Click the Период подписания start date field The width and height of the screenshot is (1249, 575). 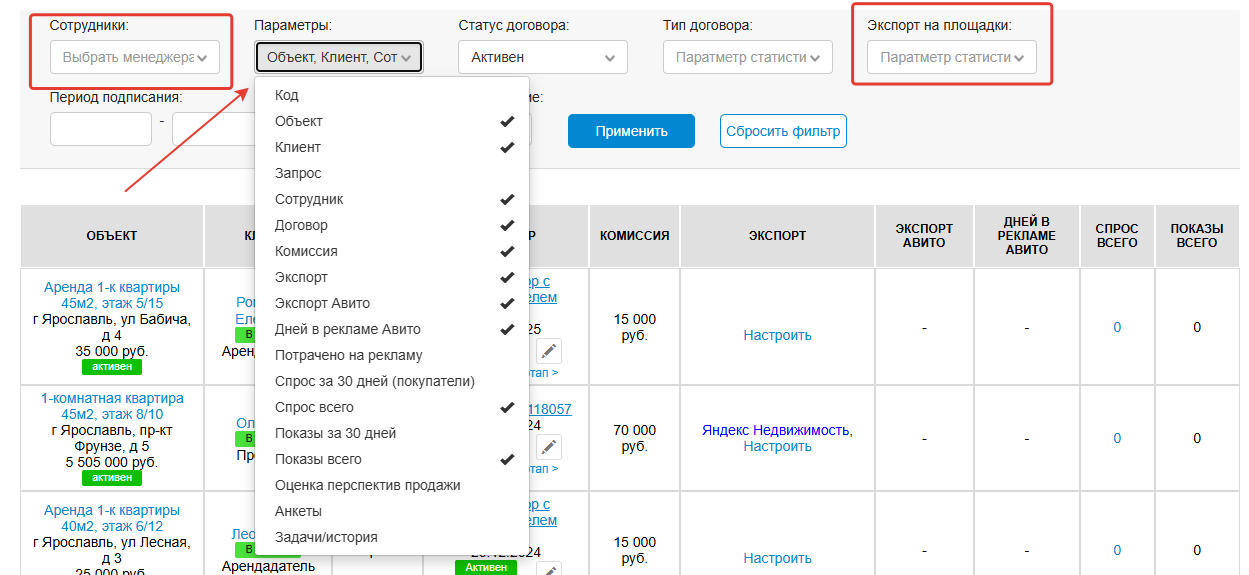click(x=100, y=129)
